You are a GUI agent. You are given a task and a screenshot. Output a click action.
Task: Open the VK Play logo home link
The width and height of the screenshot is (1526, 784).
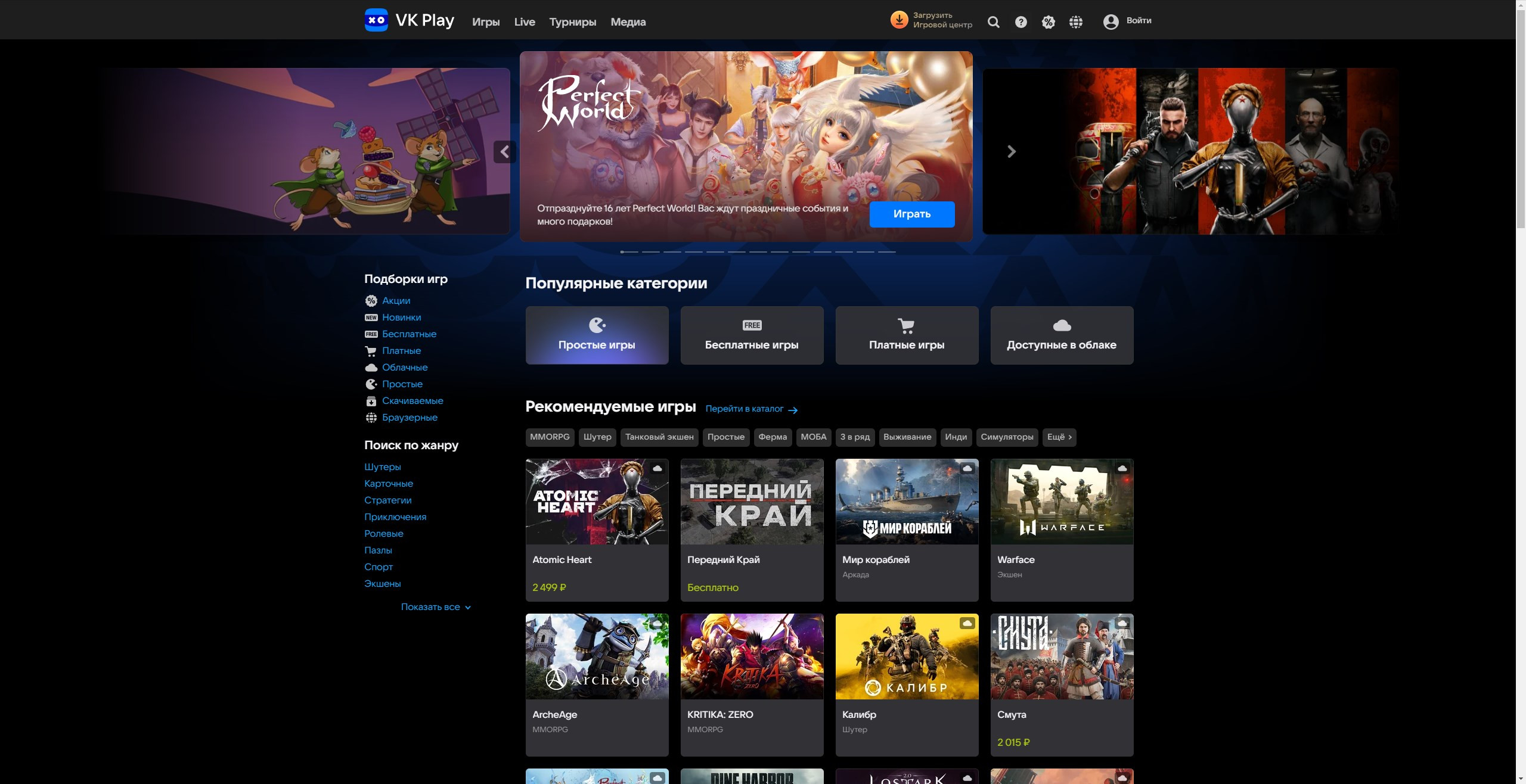(x=409, y=20)
